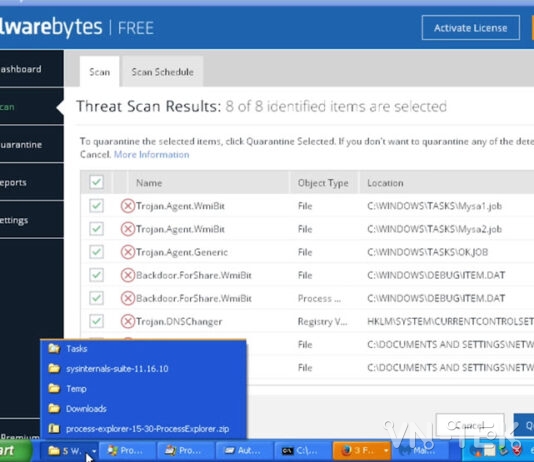Click the threat icon on the Mysa2.job row
The image size is (534, 462).
click(x=128, y=229)
